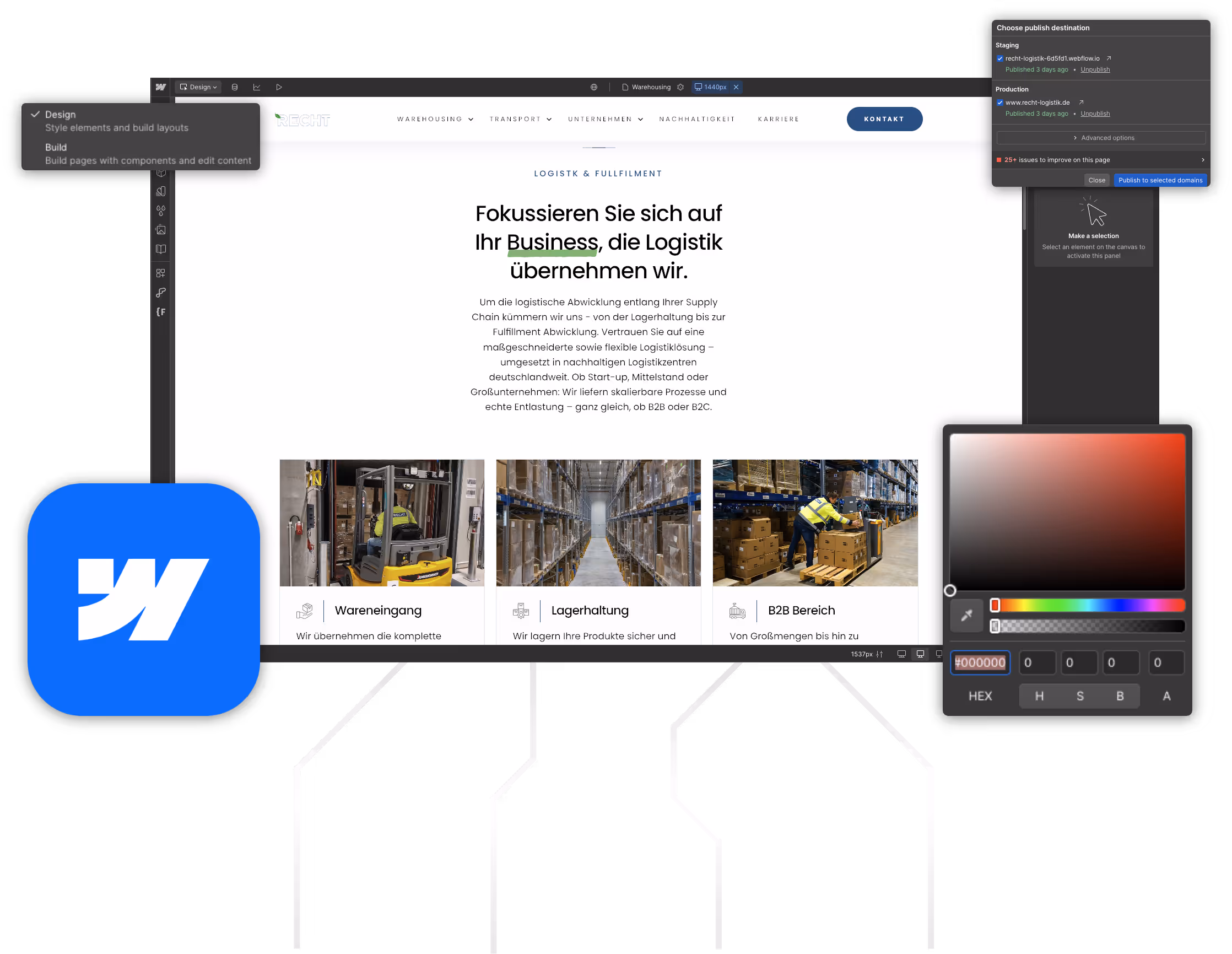This screenshot has width=1232, height=954.
Task: Choose Design mode in the mode menu
Action: click(x=141, y=121)
